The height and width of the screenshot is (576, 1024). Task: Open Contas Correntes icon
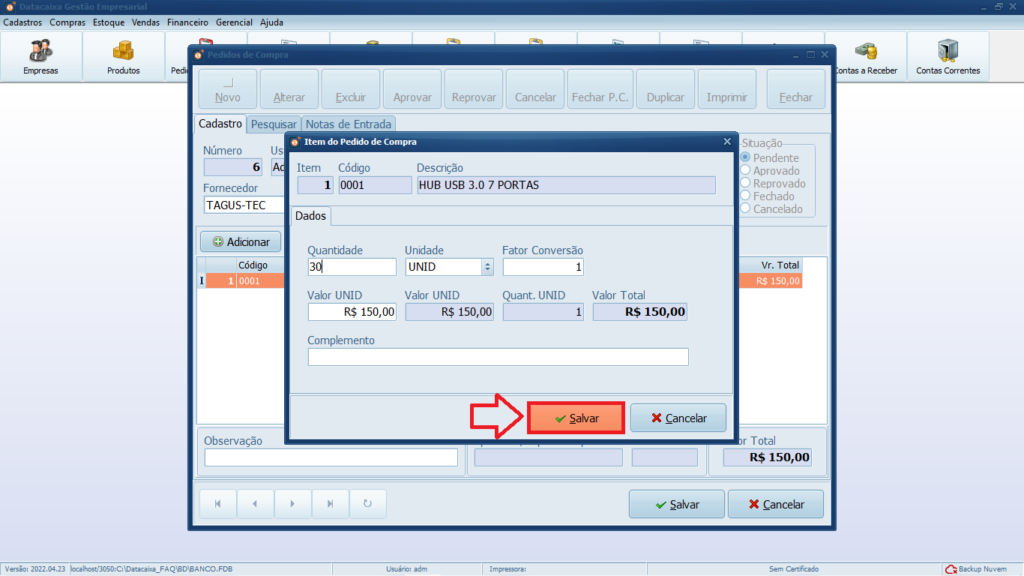(x=947, y=57)
